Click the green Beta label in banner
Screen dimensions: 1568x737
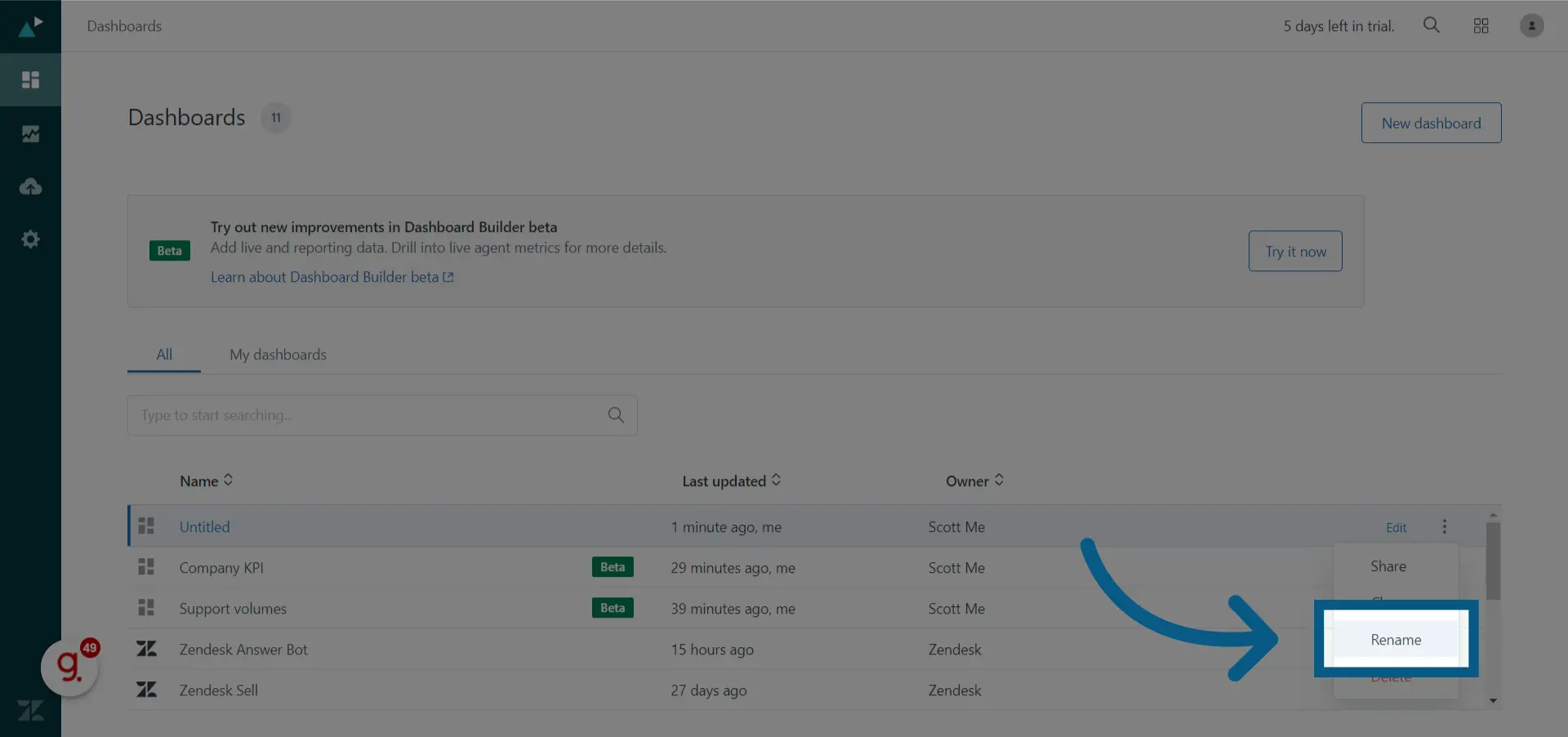coord(170,251)
